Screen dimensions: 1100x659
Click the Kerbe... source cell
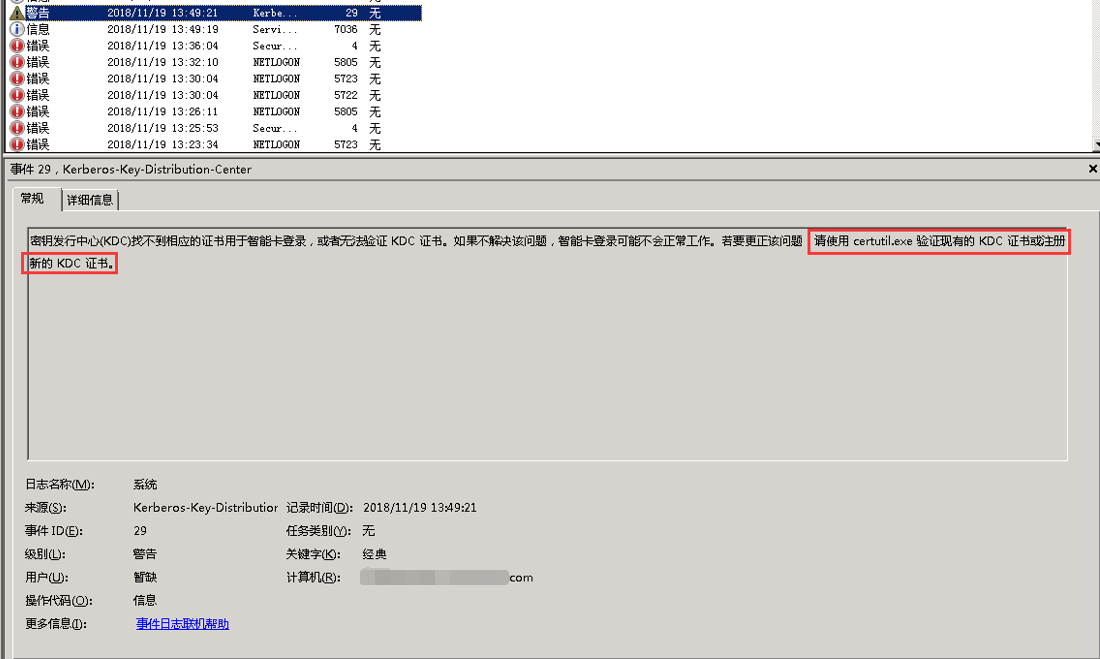click(275, 13)
